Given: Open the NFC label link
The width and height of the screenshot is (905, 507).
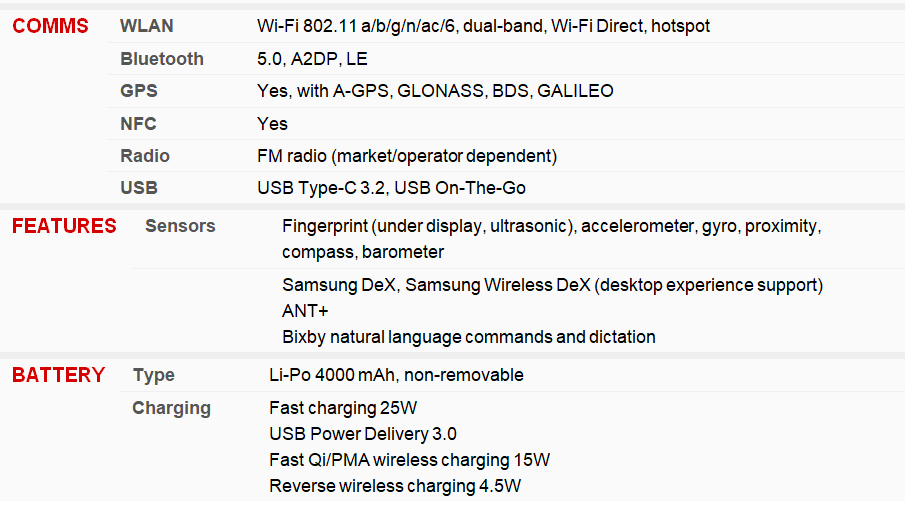Looking at the screenshot, I should point(138,124).
